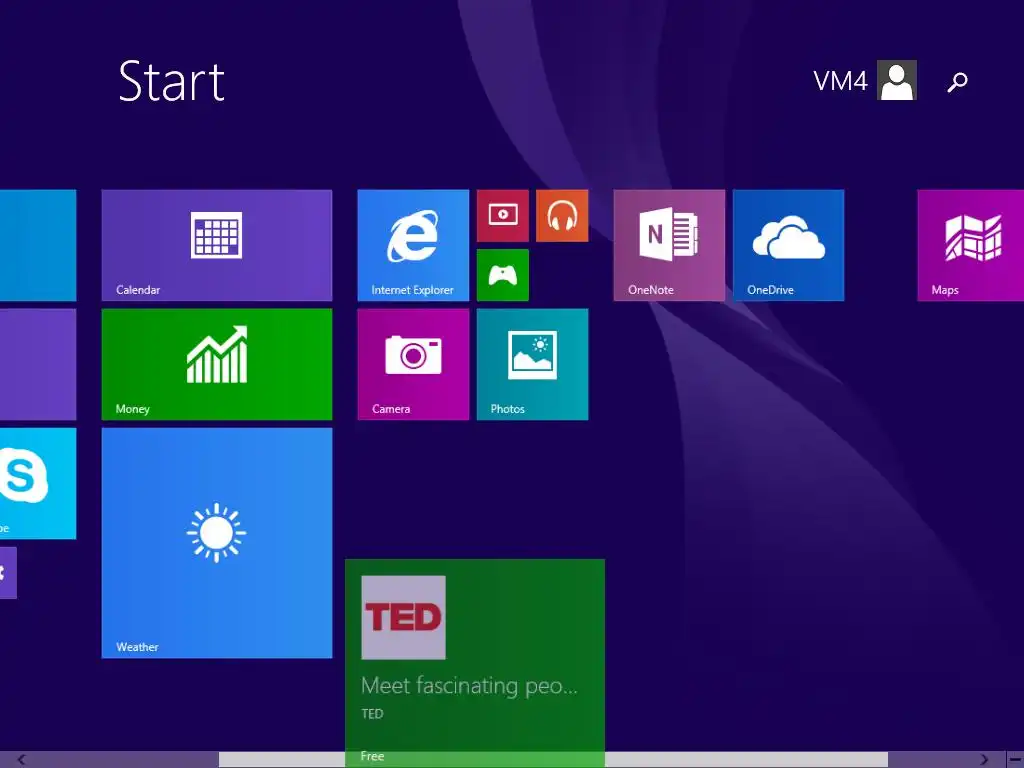The height and width of the screenshot is (768, 1024).
Task: Click the zoom-out minus button at bottom corner
Action: [x=1015, y=760]
